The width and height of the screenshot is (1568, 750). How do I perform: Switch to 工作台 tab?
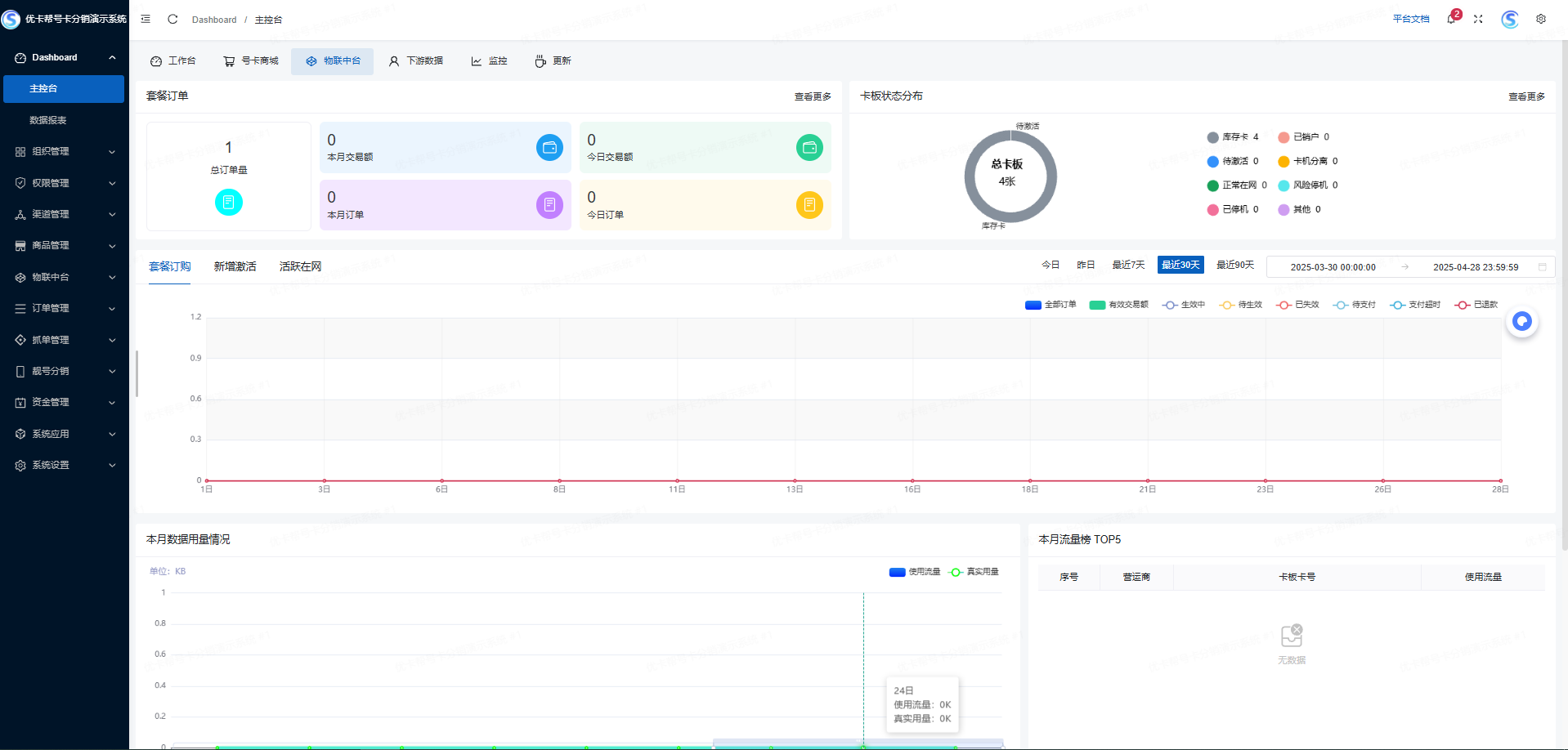click(173, 61)
